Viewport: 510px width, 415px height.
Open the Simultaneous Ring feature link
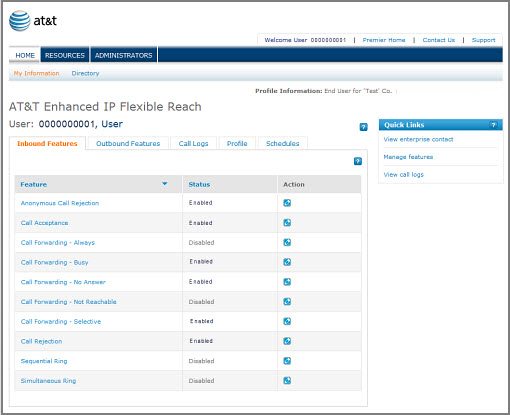pyautogui.click(x=48, y=381)
